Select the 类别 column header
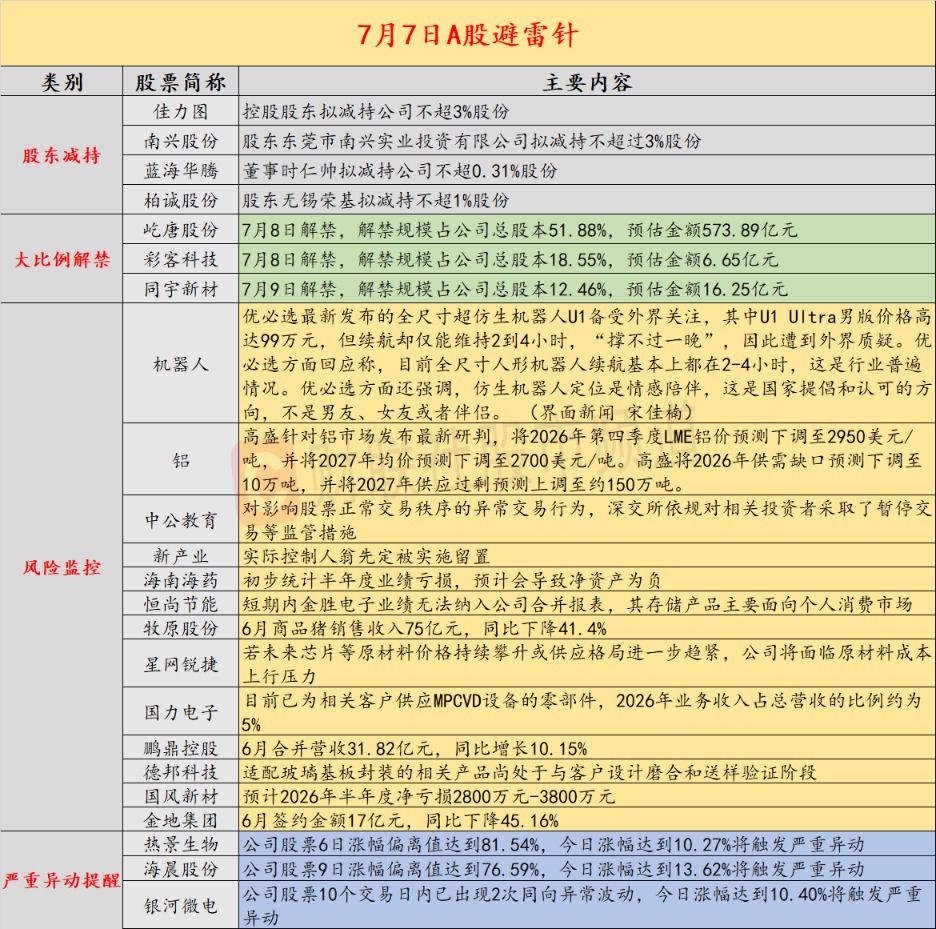The height and width of the screenshot is (929, 936). click(61, 82)
